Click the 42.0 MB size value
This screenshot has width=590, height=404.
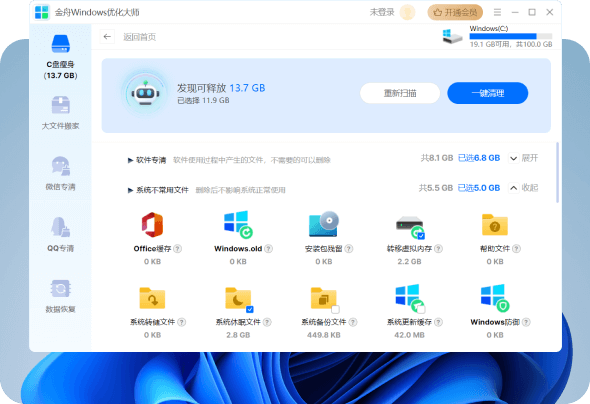click(409, 335)
